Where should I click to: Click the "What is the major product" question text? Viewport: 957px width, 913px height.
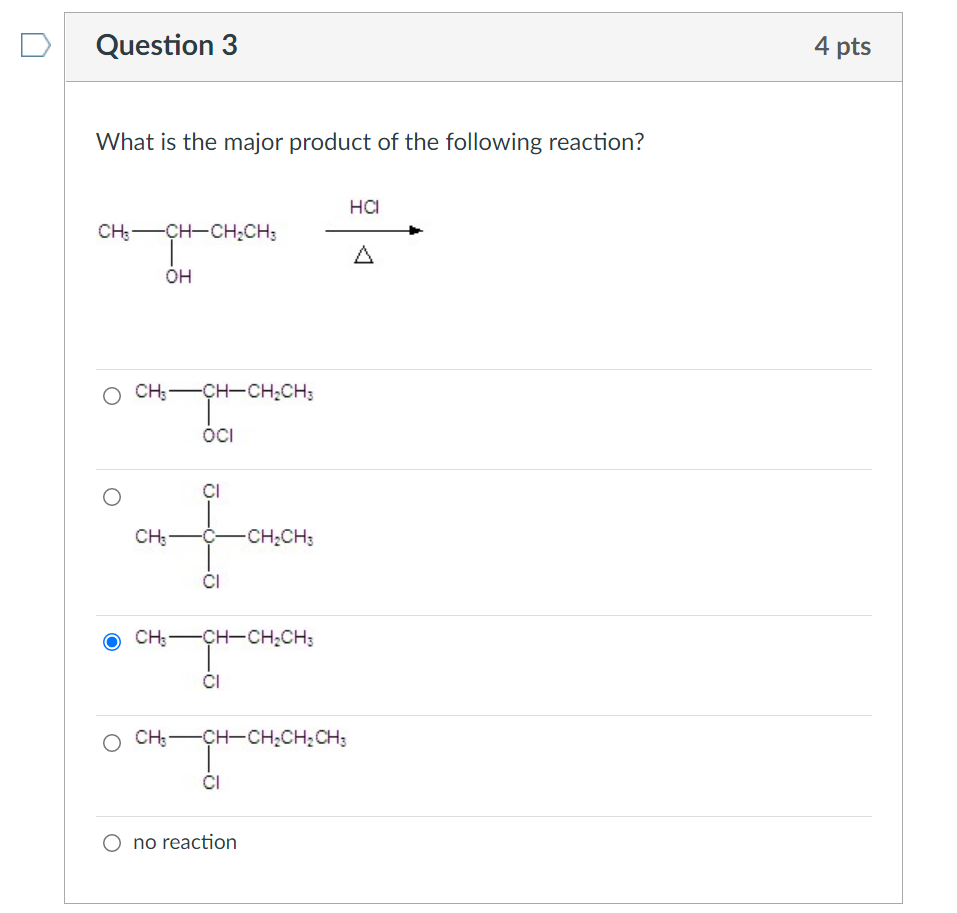pyautogui.click(x=370, y=142)
